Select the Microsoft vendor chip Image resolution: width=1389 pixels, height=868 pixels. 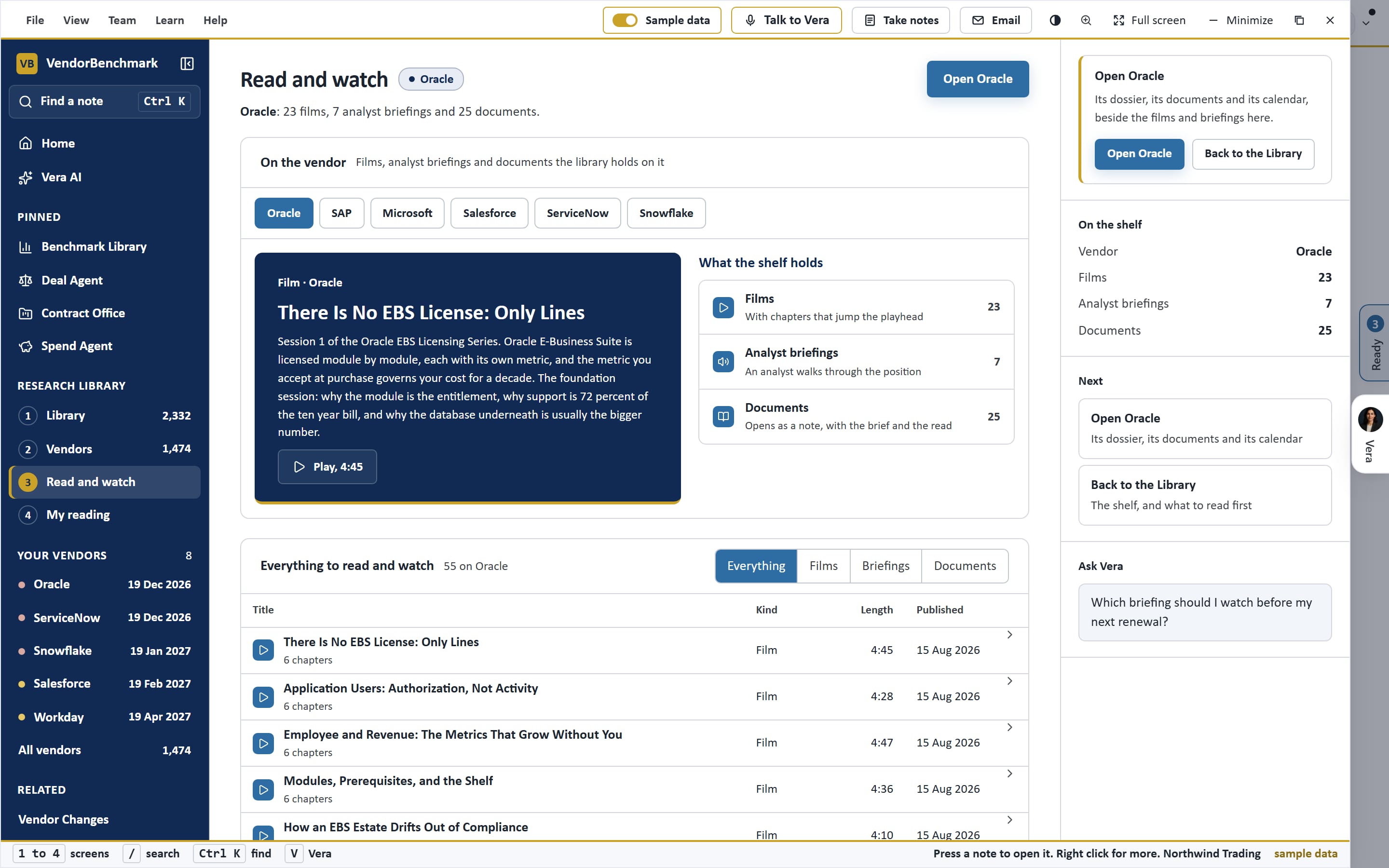coord(407,214)
